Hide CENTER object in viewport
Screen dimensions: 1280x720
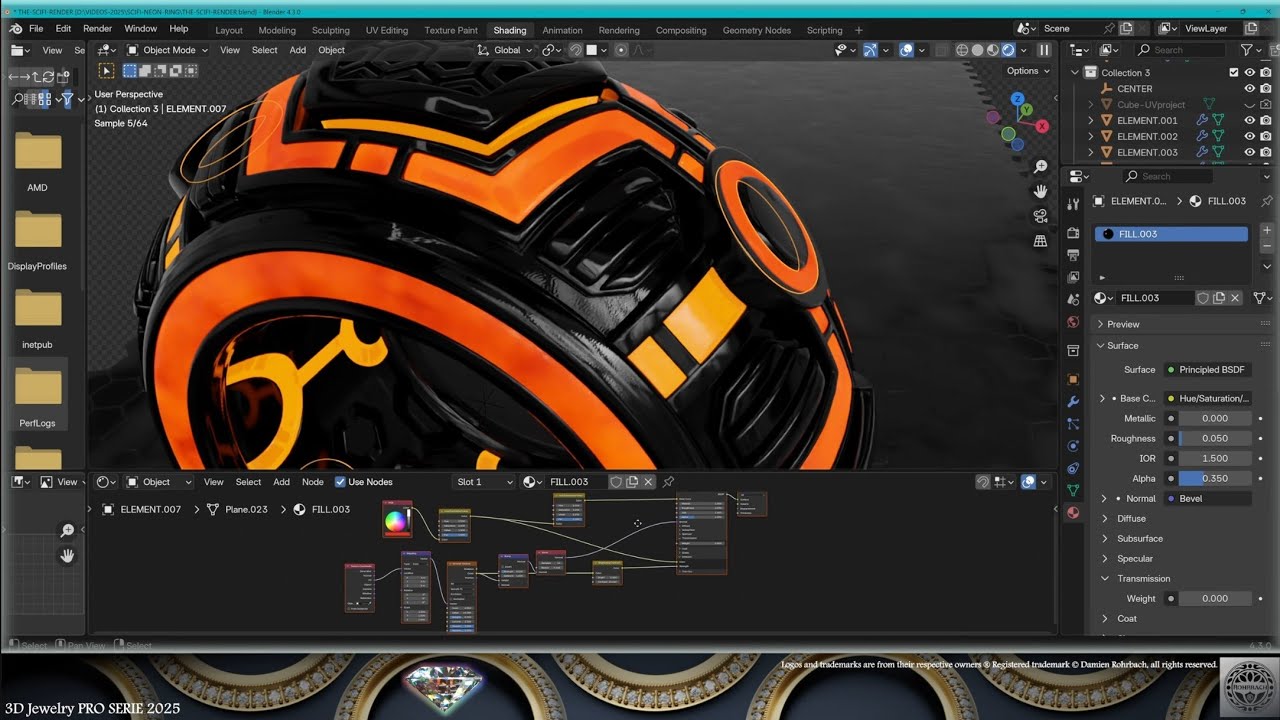click(x=1249, y=88)
